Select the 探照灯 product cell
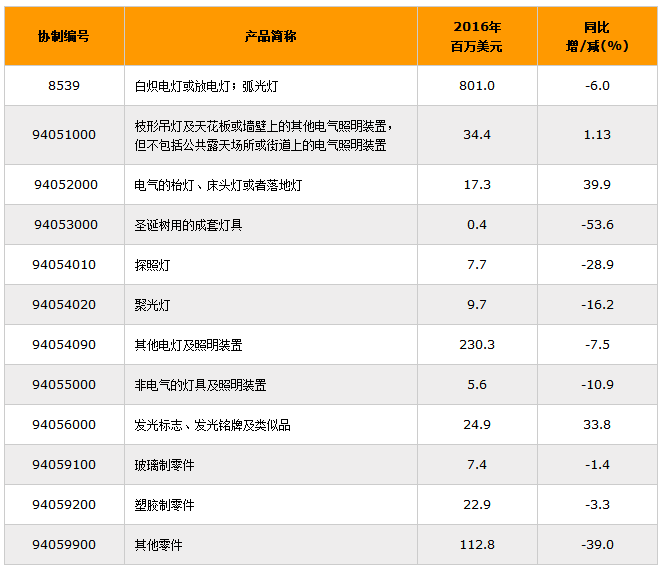662x573 pixels. pos(152,265)
